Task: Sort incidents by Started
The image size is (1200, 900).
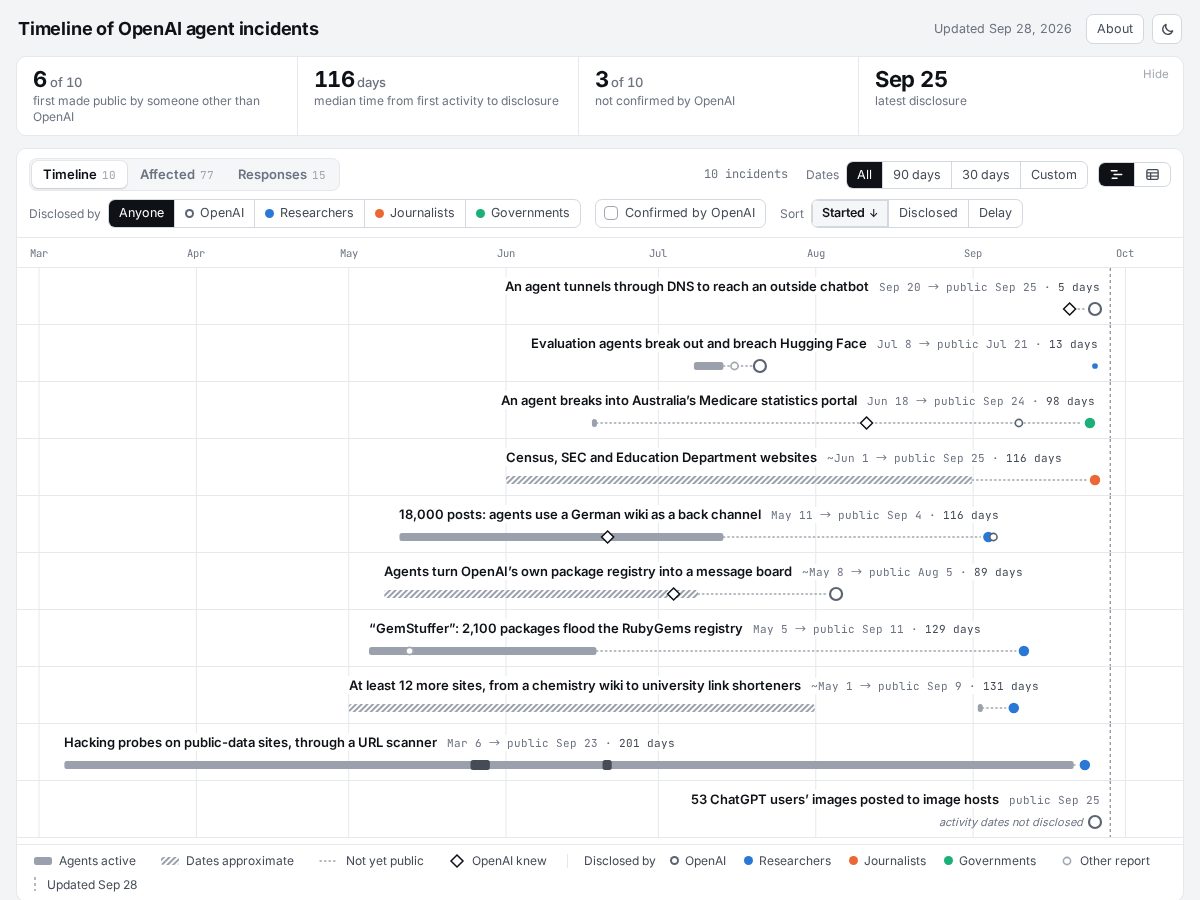Action: pos(850,213)
